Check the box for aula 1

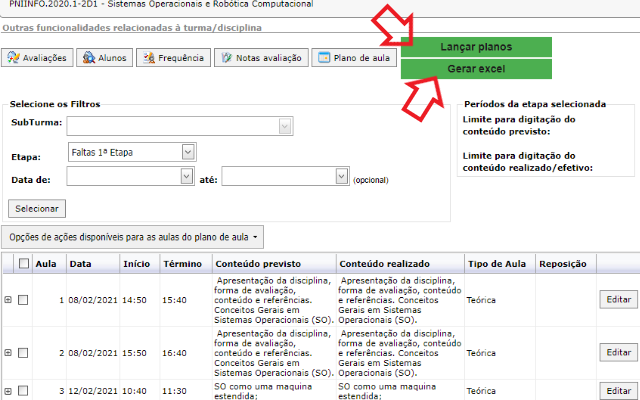point(23,300)
